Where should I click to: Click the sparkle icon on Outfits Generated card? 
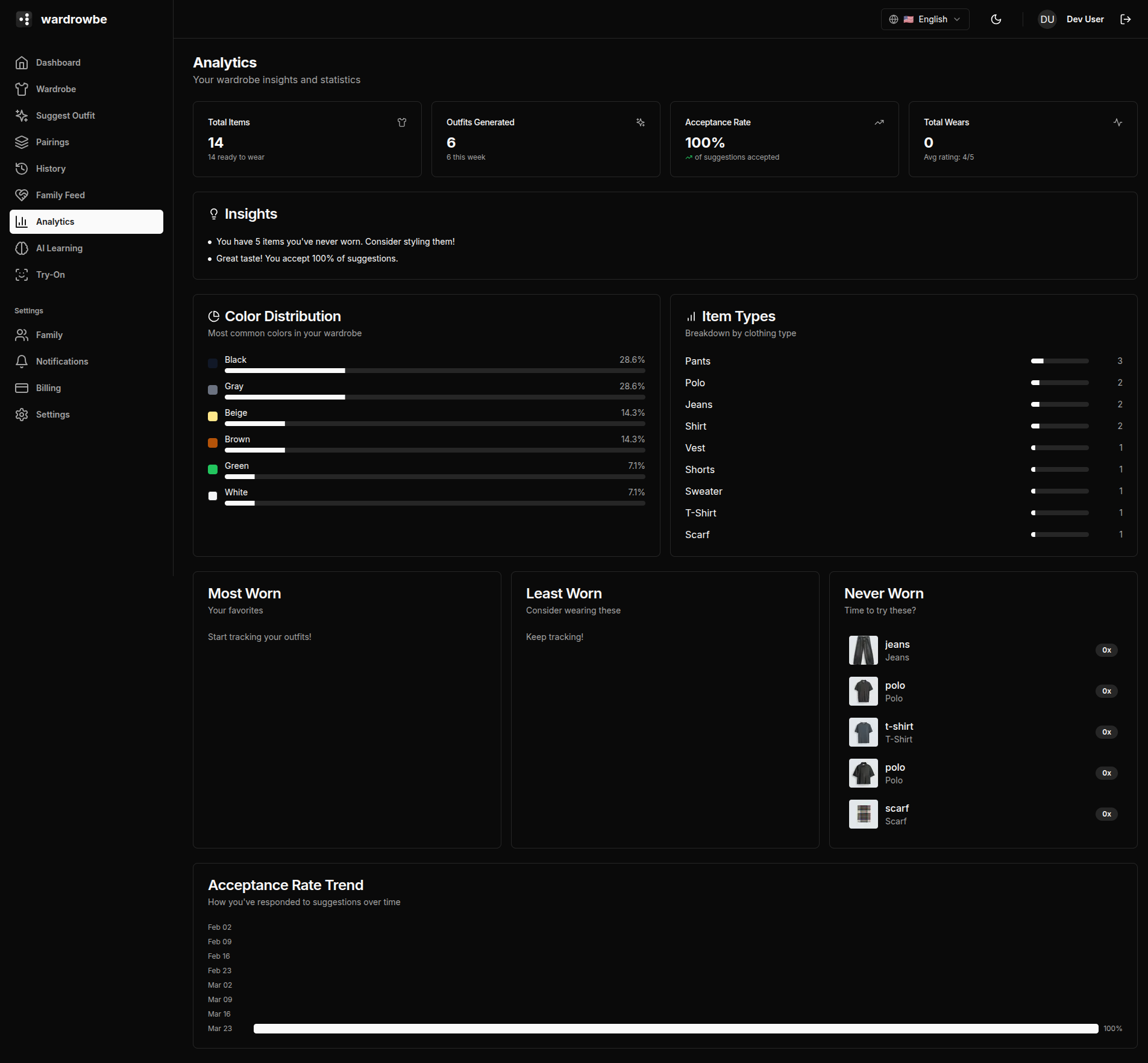[x=640, y=122]
